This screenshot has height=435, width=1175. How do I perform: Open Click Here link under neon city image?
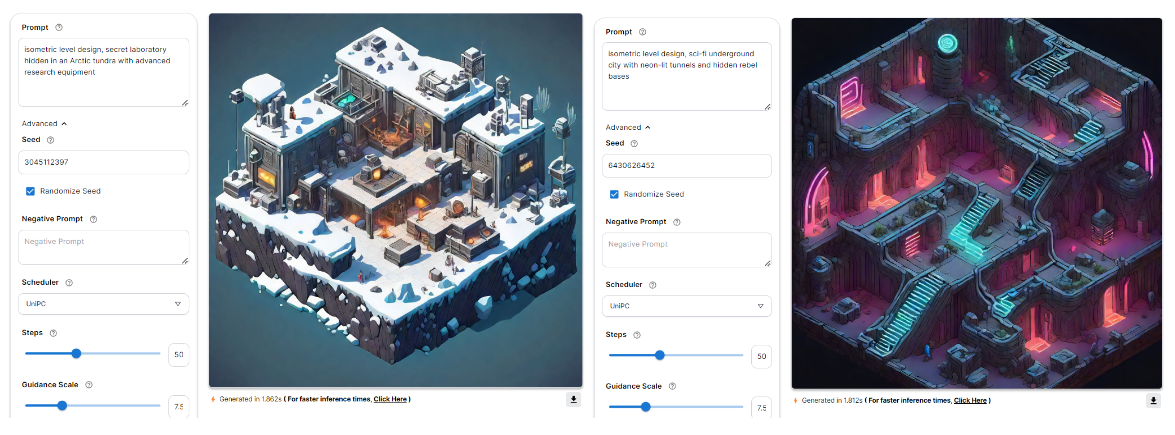point(970,400)
